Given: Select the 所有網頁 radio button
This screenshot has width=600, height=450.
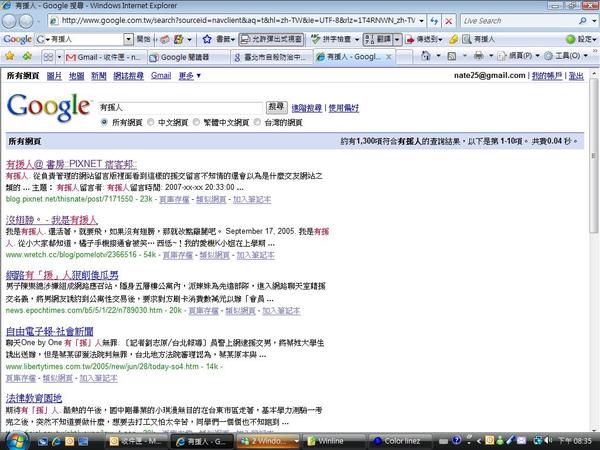Looking at the screenshot, I should pos(104,122).
